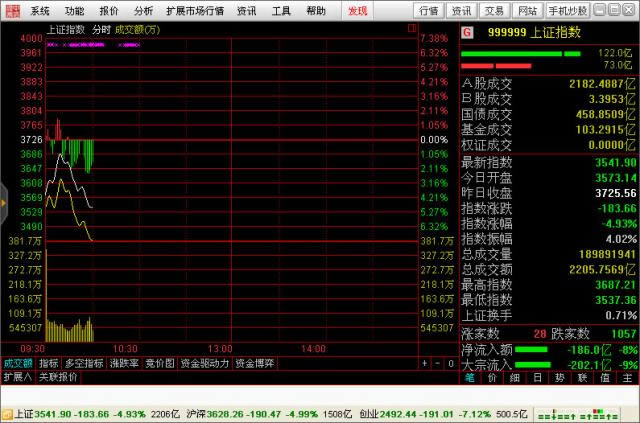Image resolution: width=640 pixels, height=423 pixels.
Task: Click the red application logo icon
Action: click(12, 10)
